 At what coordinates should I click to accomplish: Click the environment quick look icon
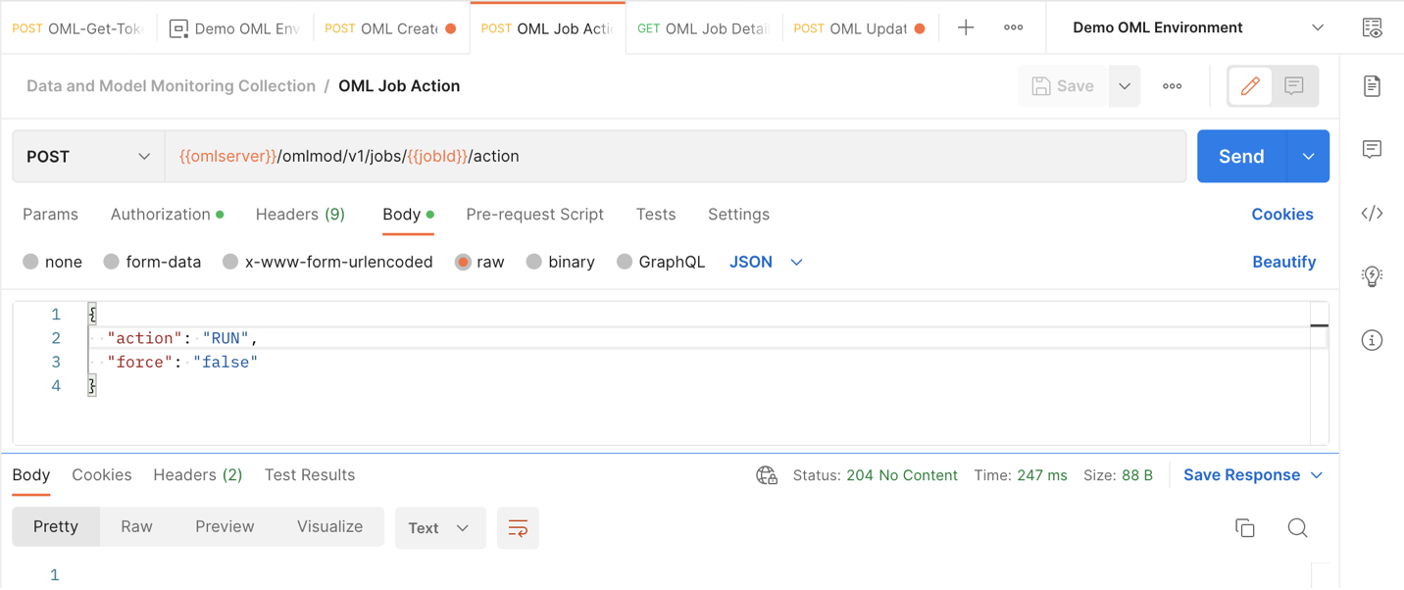pos(1372,28)
